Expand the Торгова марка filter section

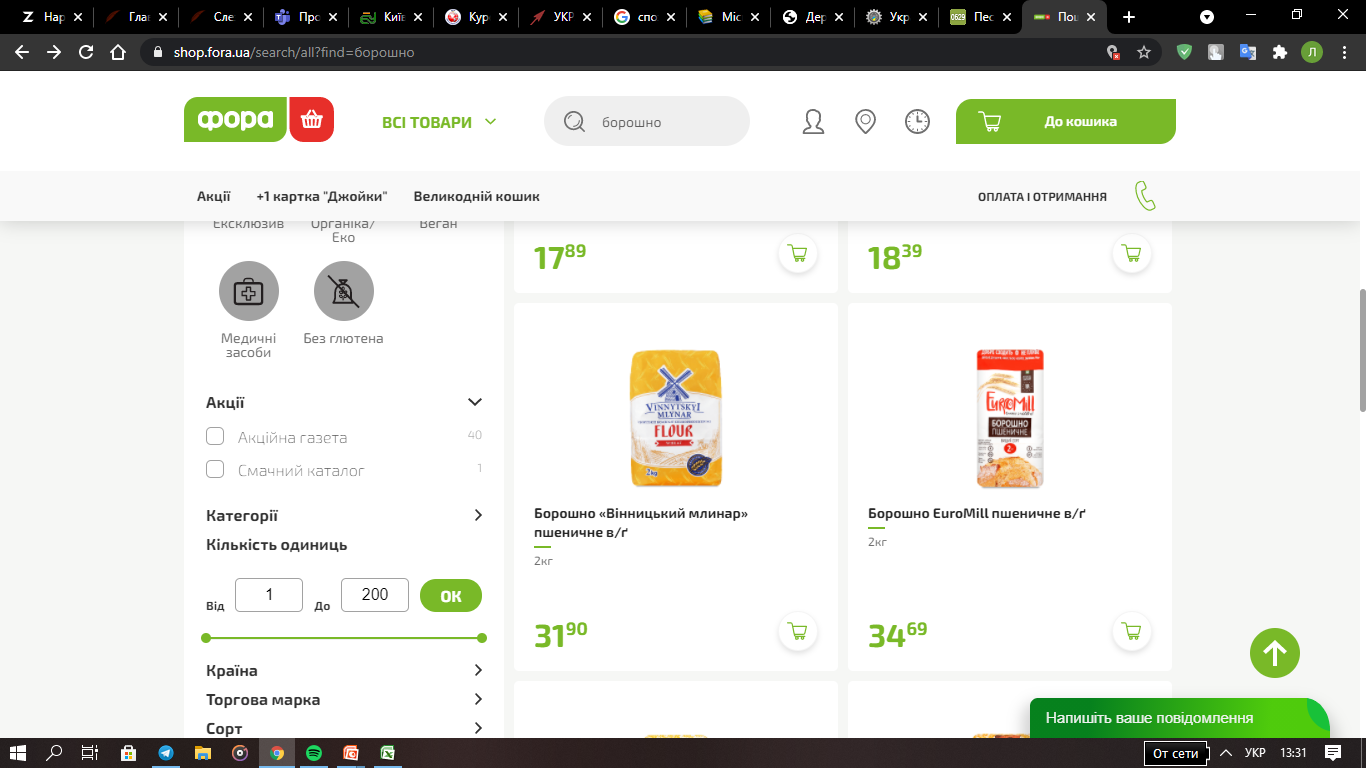click(478, 699)
